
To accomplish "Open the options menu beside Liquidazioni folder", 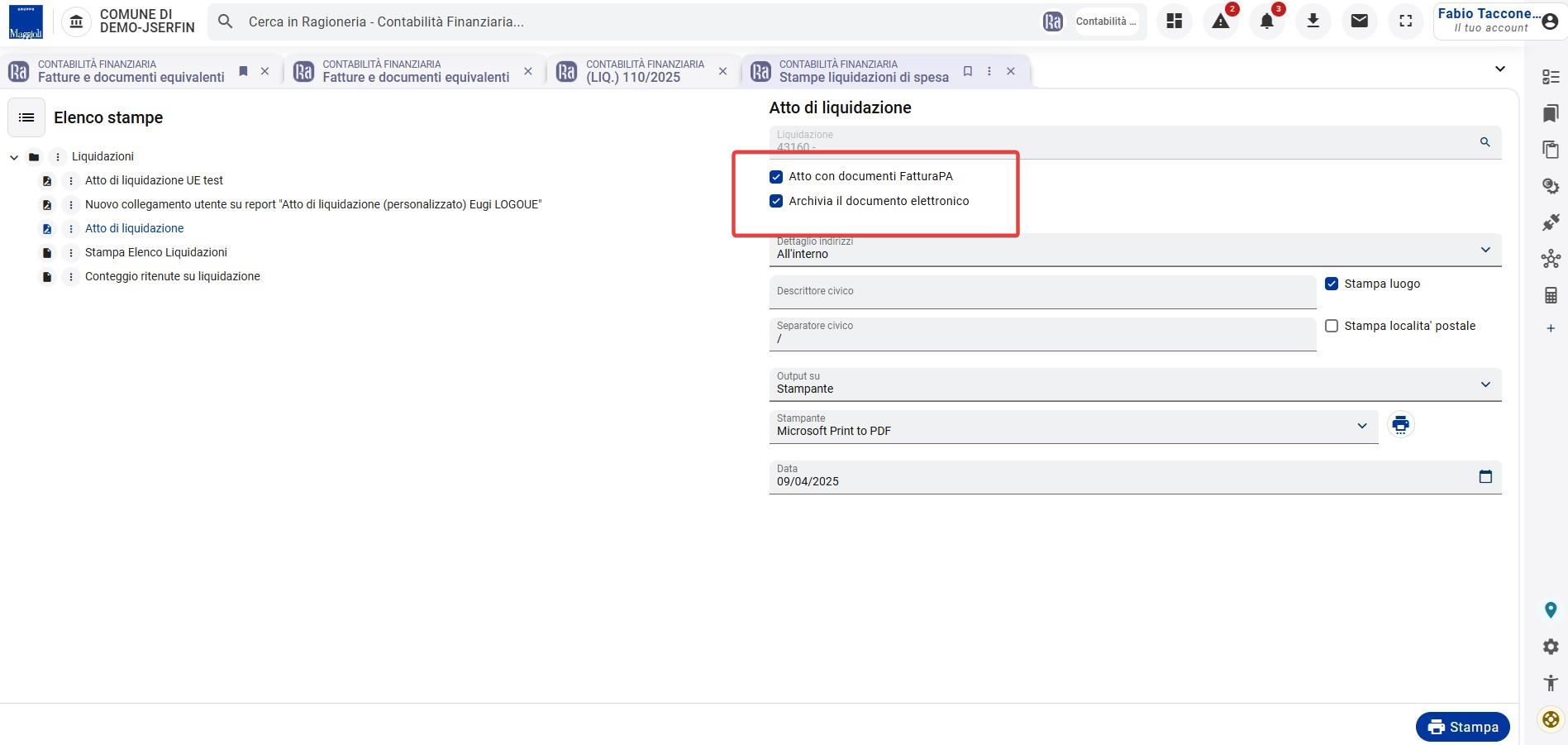I will coord(57,156).
